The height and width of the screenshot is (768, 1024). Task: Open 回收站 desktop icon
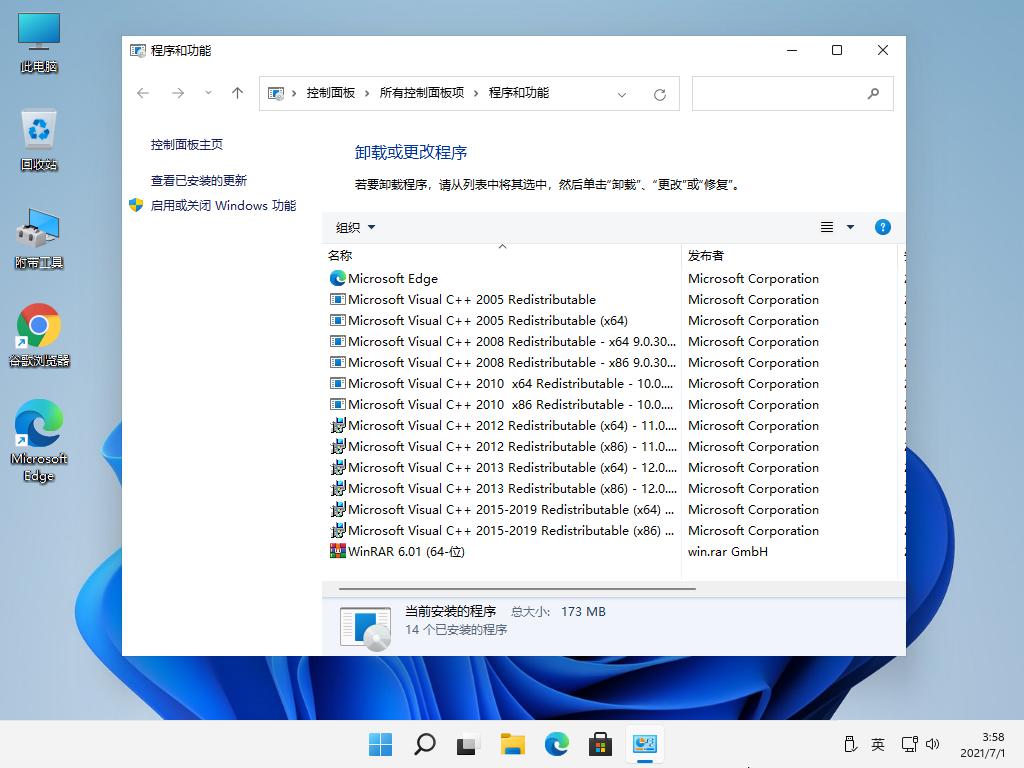(39, 140)
